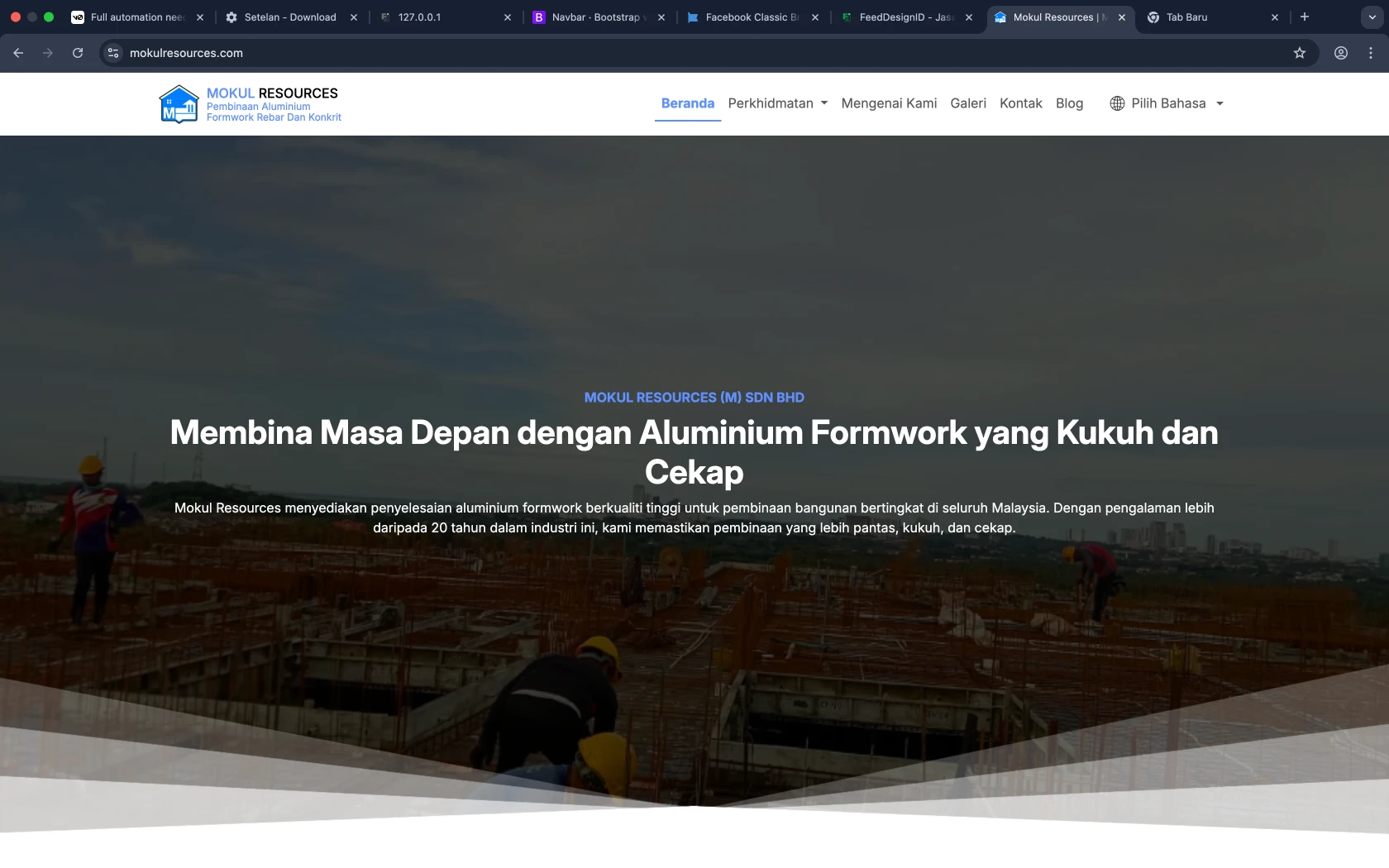Viewport: 1389px width, 868px height.
Task: Close the Tab Baru tab
Action: 1275,17
